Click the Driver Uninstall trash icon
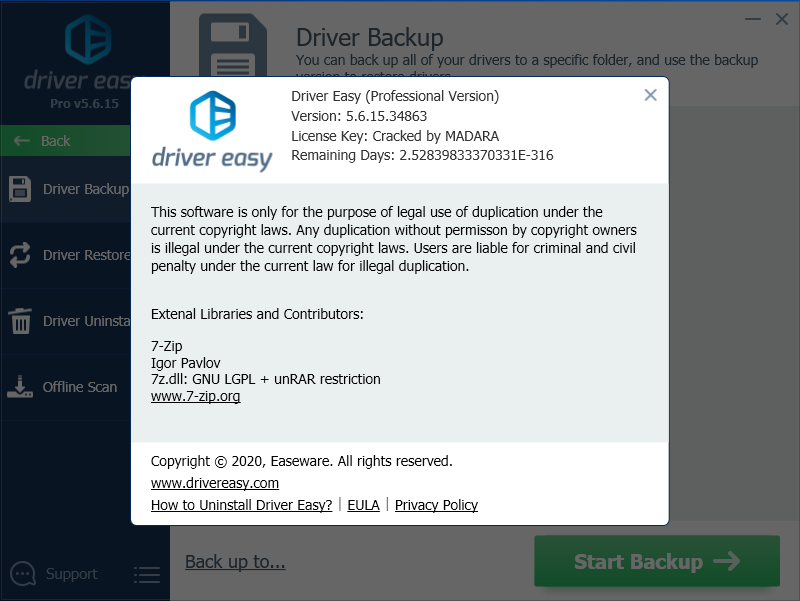The width and height of the screenshot is (800, 601). 20,321
